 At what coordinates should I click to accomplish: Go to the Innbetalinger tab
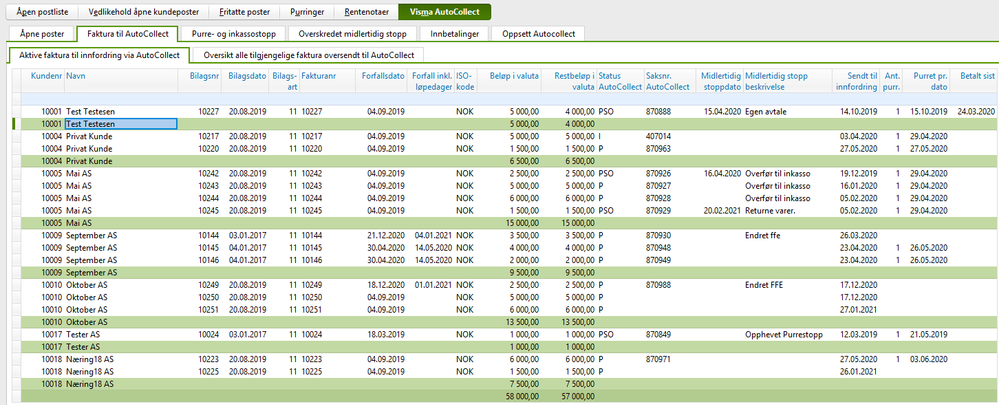pyautogui.click(x=454, y=34)
